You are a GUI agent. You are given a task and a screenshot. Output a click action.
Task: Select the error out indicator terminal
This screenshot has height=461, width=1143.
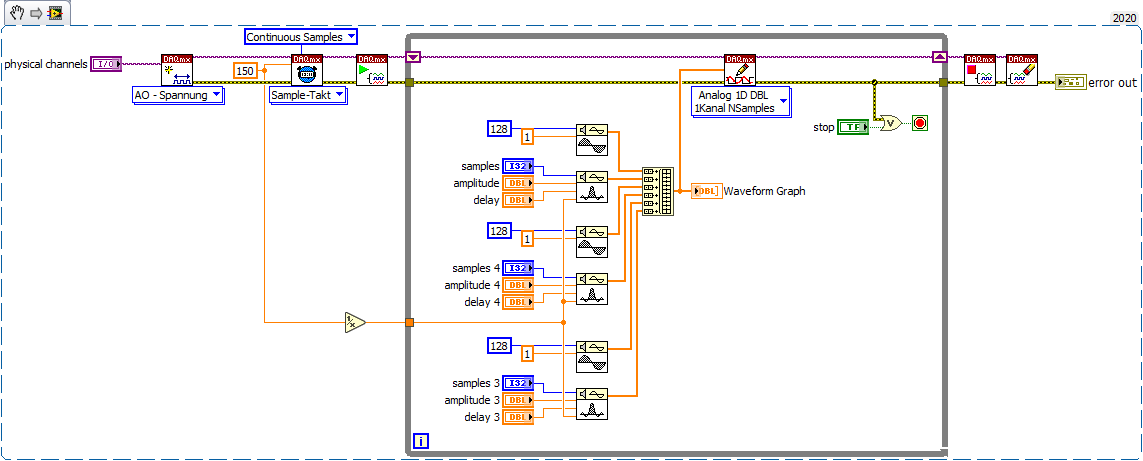point(1070,82)
